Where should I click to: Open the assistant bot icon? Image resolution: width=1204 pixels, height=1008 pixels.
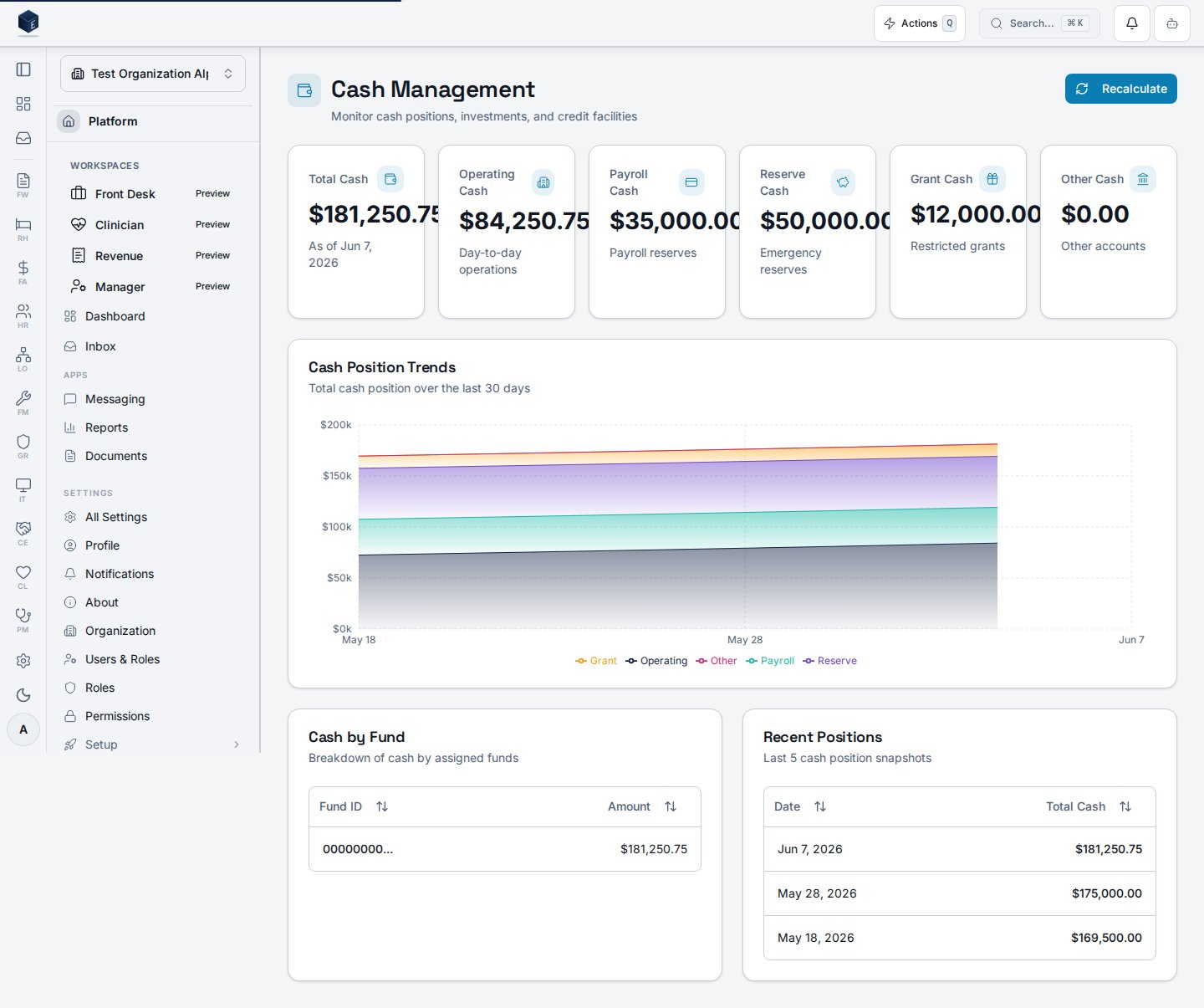click(1172, 23)
